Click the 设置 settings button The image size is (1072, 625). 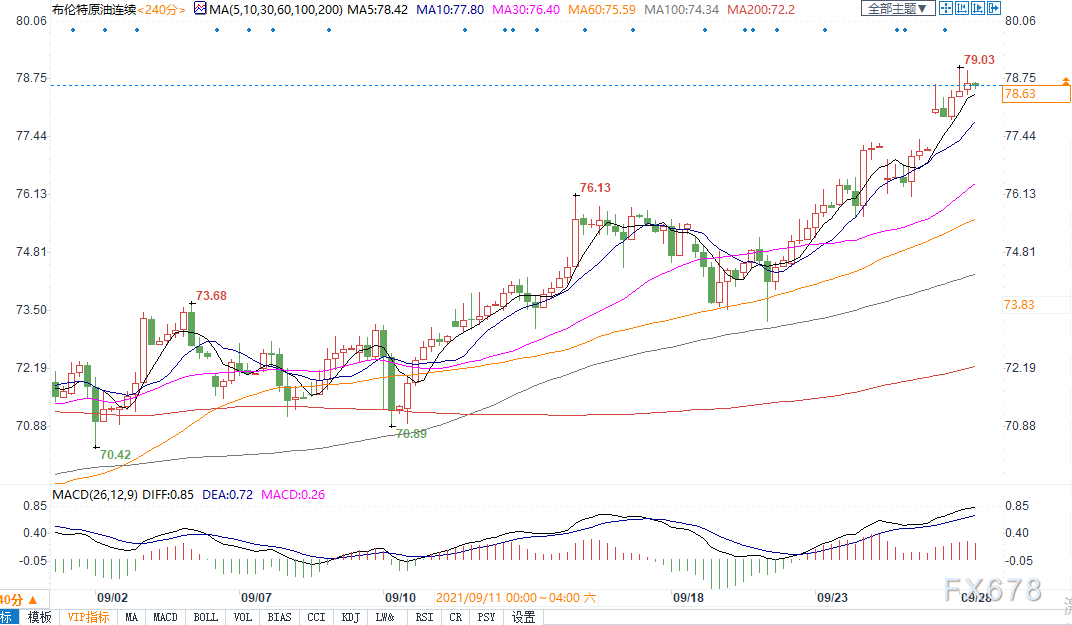[x=524, y=617]
